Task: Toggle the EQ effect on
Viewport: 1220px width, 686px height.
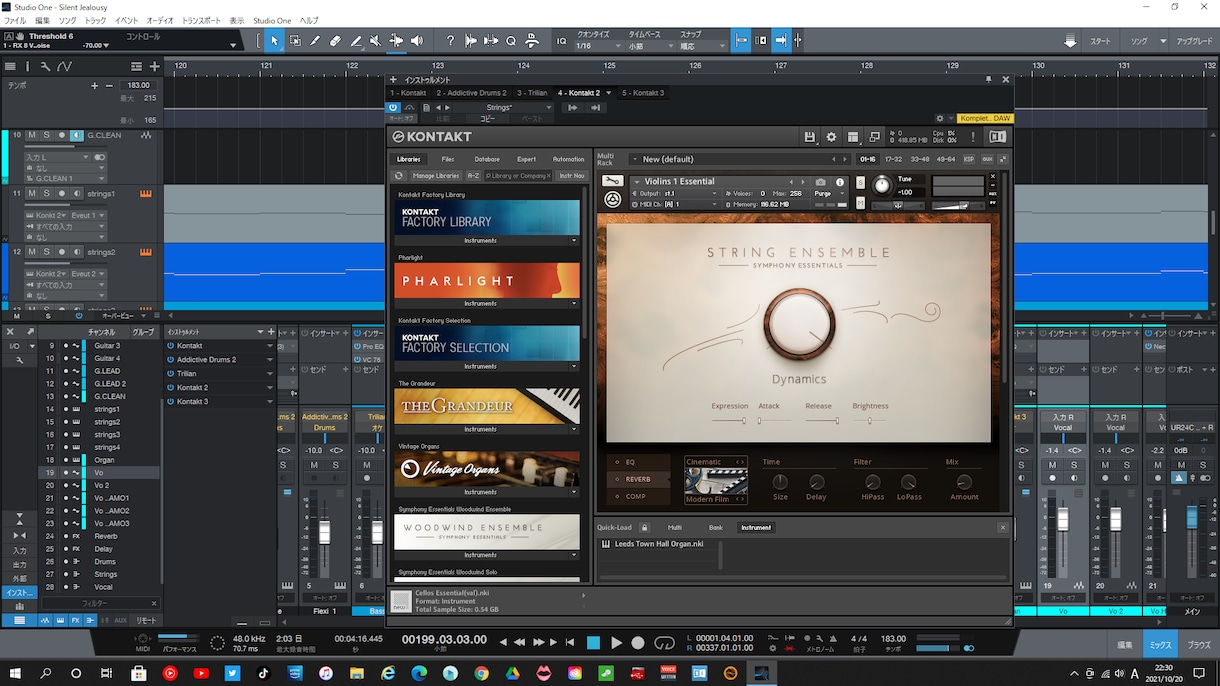Action: click(619, 462)
